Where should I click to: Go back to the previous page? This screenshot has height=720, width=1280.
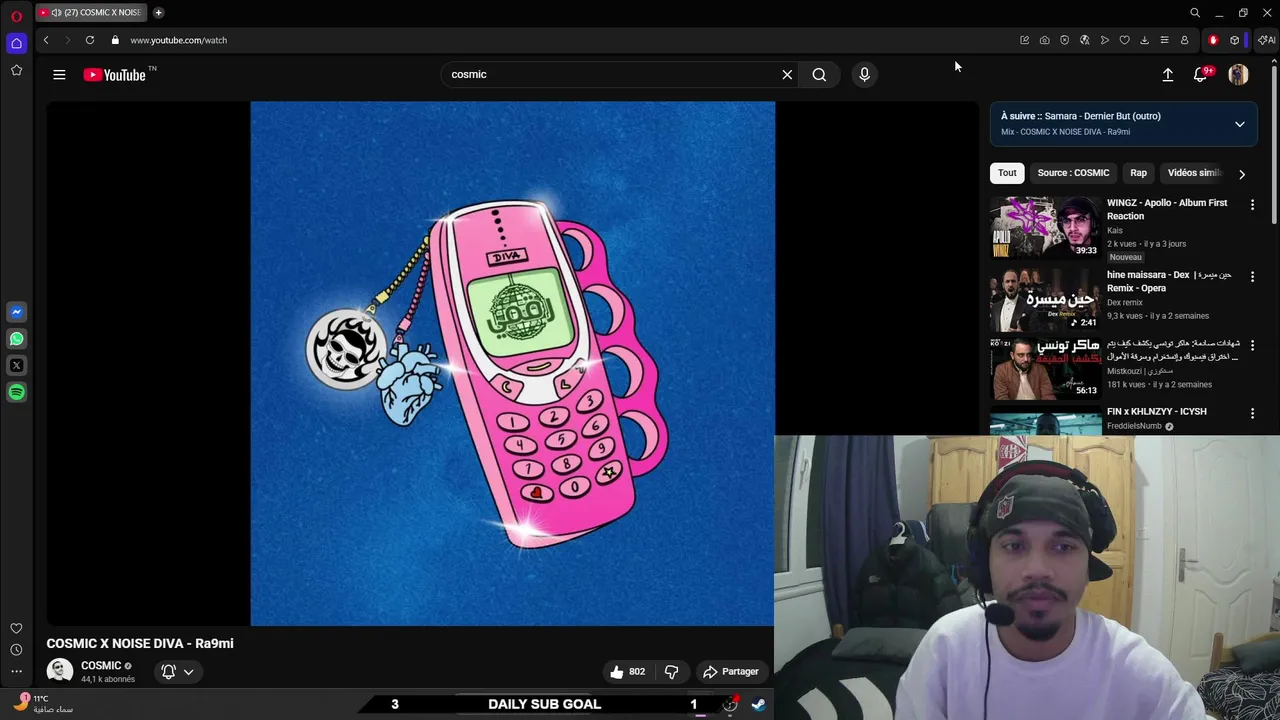[x=46, y=40]
